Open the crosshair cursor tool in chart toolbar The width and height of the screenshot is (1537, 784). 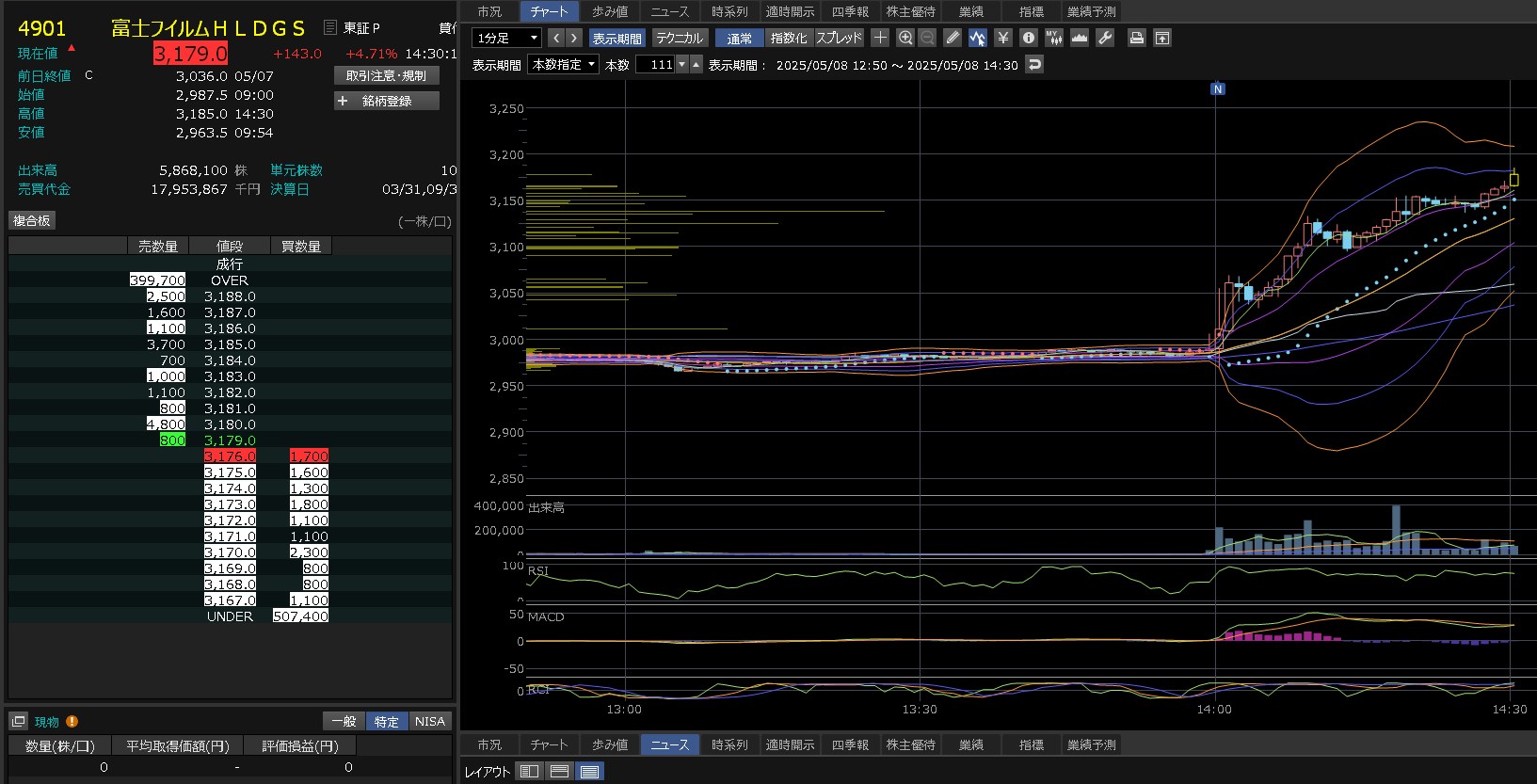[880, 38]
